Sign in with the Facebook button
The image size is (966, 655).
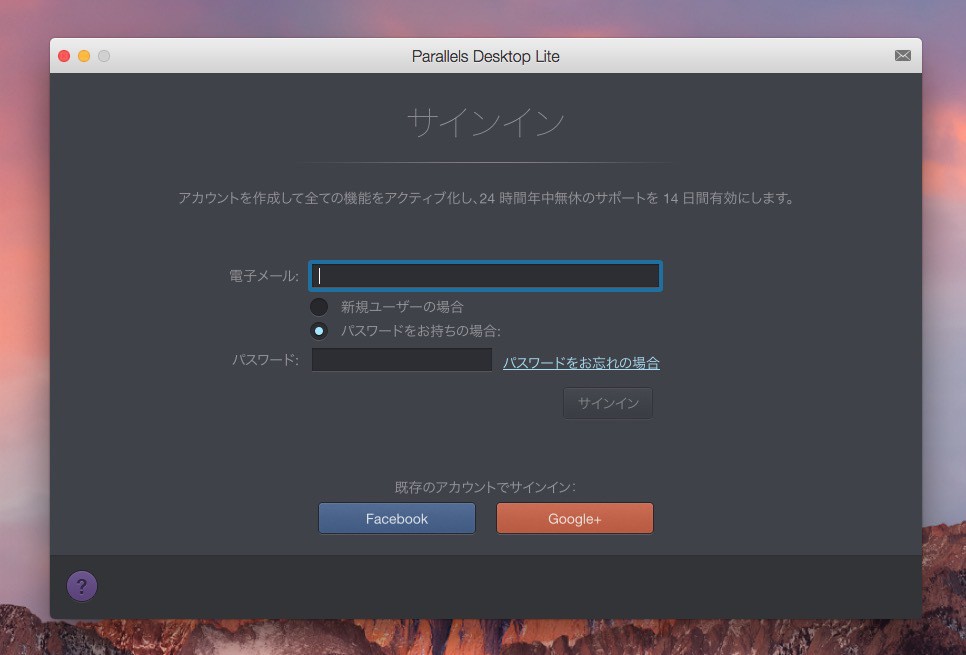(x=397, y=518)
